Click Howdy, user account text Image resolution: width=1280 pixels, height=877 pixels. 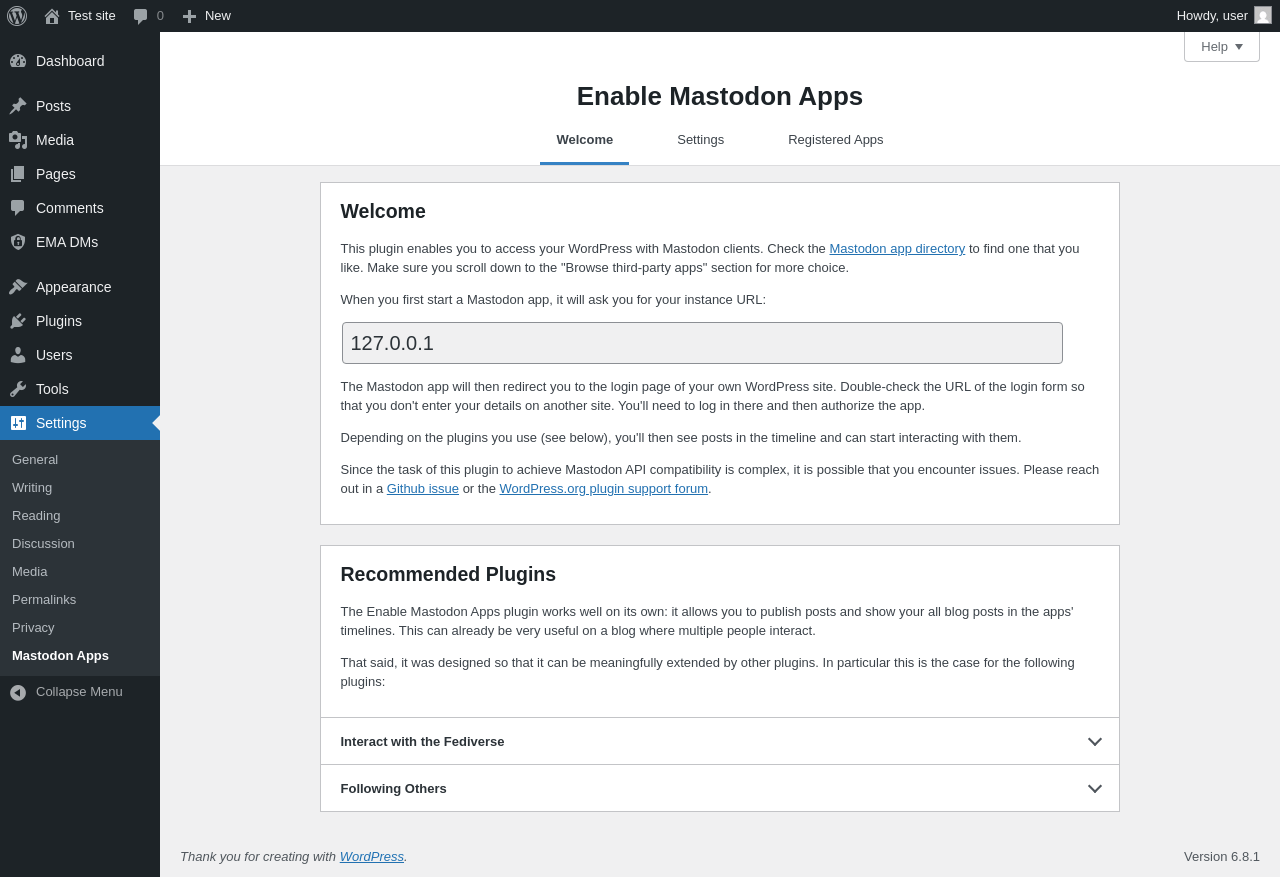(x=1212, y=16)
